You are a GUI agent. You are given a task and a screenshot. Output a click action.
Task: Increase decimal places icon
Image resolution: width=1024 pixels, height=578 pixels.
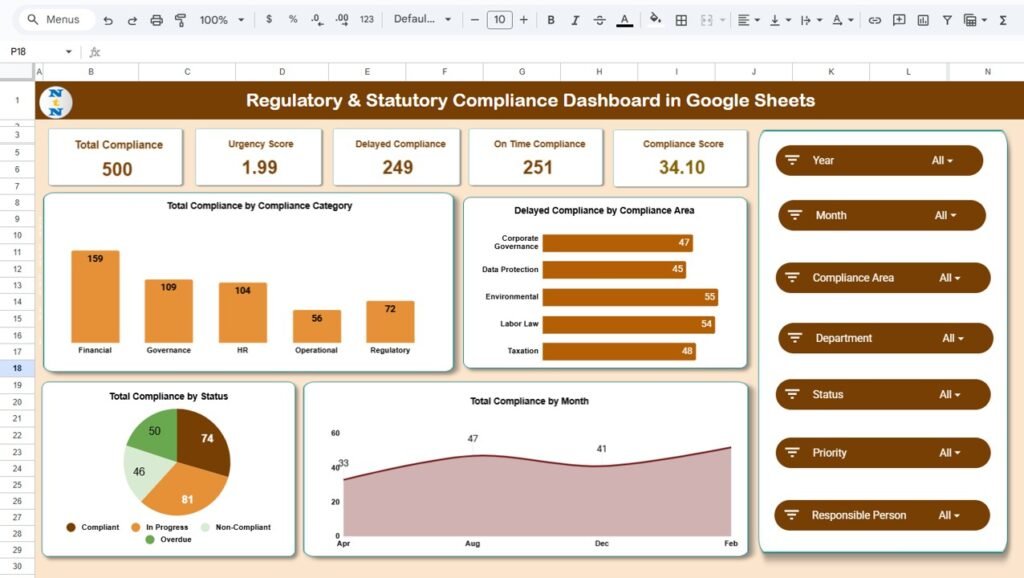[342, 20]
